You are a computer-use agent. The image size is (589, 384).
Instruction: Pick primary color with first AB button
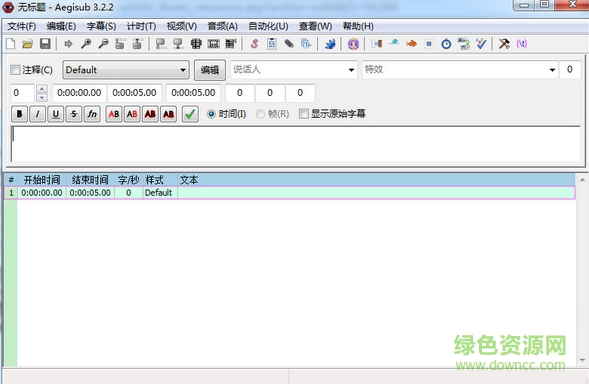(x=114, y=113)
